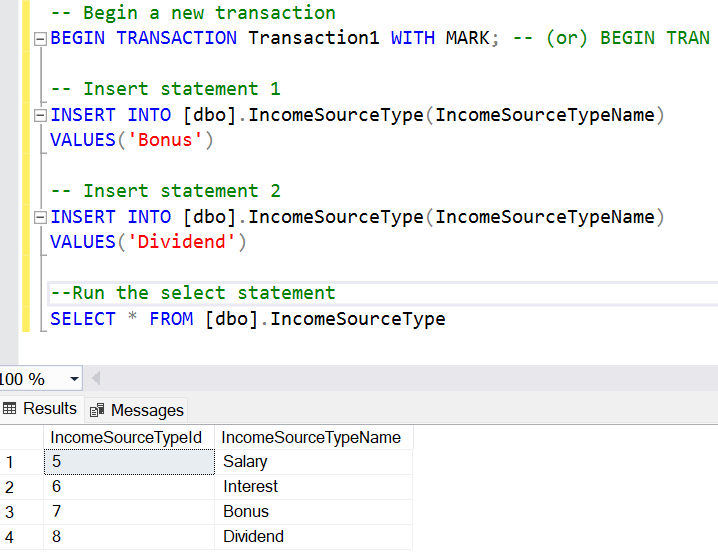Click the results cell containing ID 5
The width and height of the screenshot is (718, 560).
click(x=129, y=462)
